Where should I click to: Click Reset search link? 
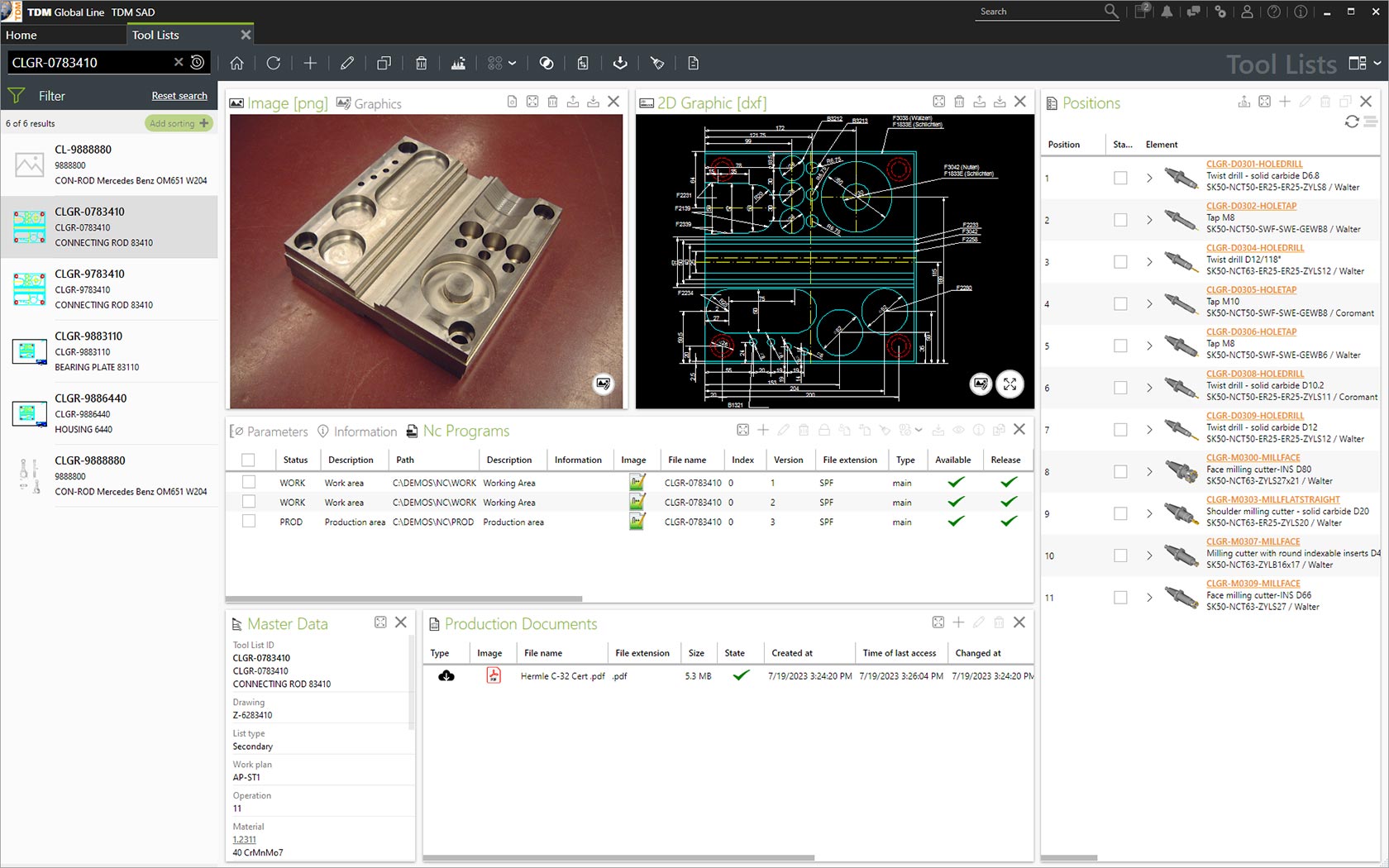click(x=179, y=96)
